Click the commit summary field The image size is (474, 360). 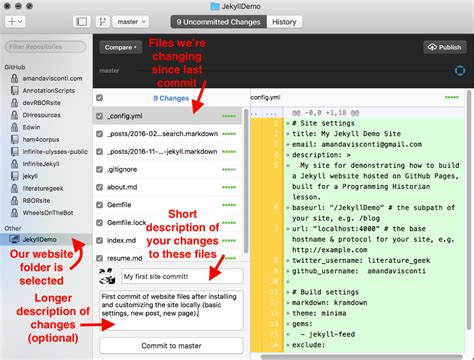[182, 276]
